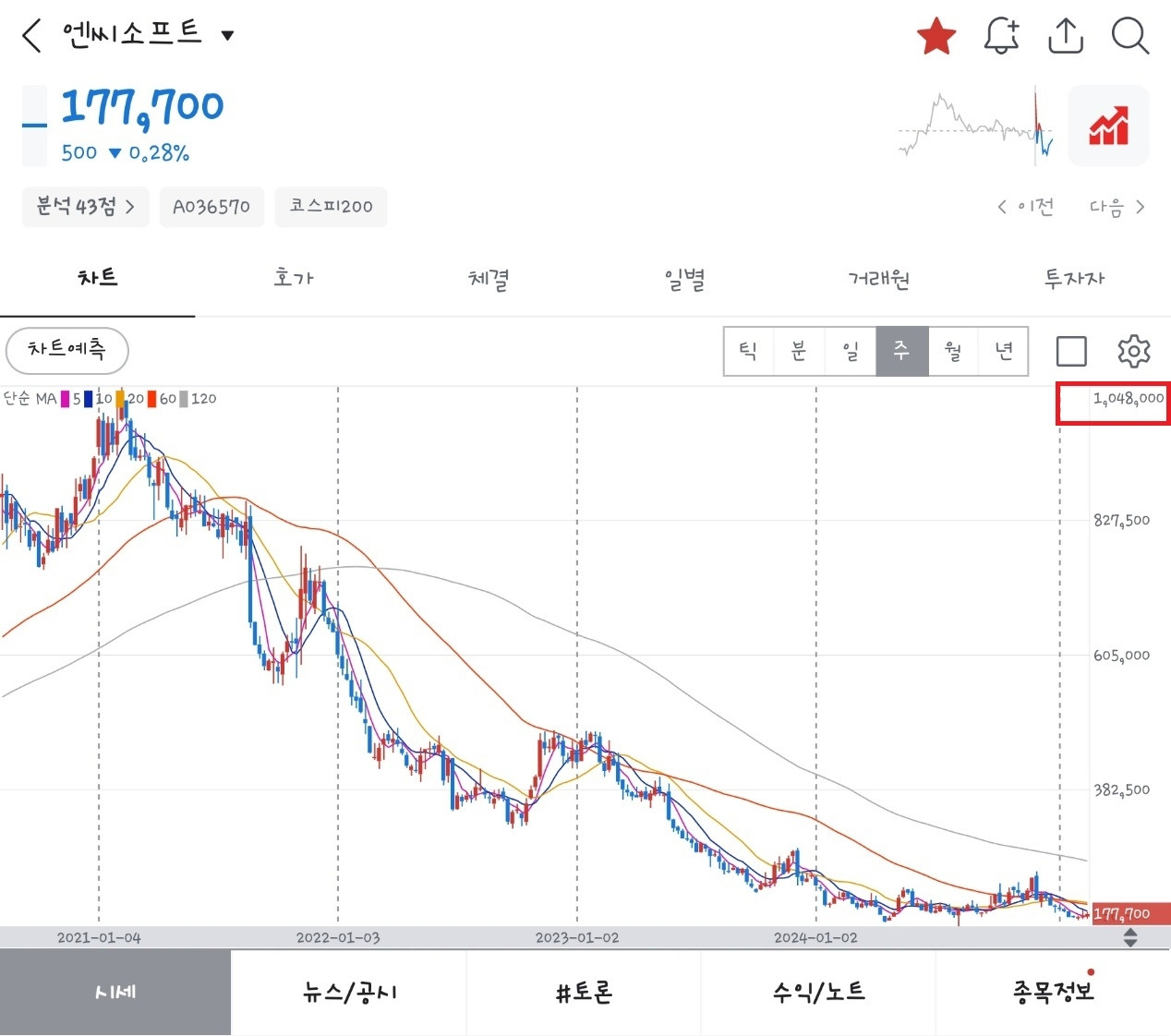
Task: Select the 월 chart period
Action: click(x=953, y=351)
